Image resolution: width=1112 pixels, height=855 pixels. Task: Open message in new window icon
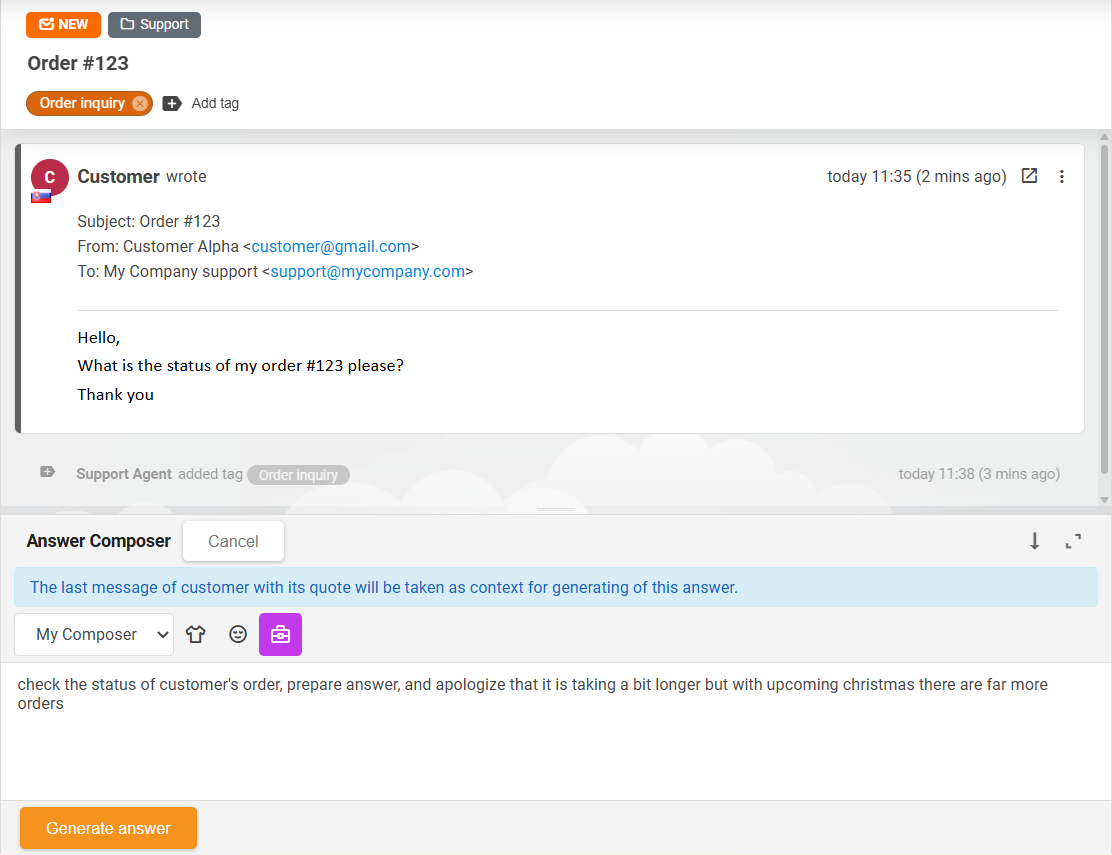pos(1029,176)
